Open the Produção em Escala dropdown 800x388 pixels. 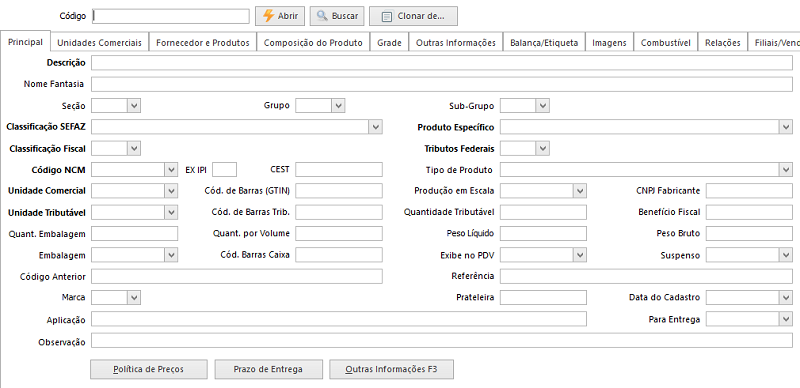pyautogui.click(x=580, y=191)
